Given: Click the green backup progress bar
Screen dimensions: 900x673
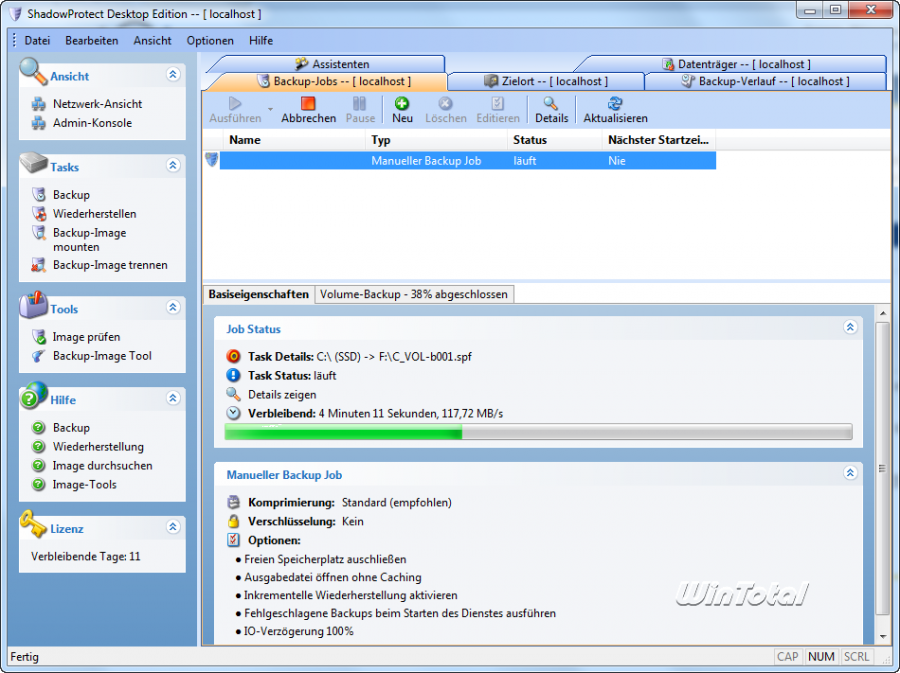Looking at the screenshot, I should tap(538, 431).
